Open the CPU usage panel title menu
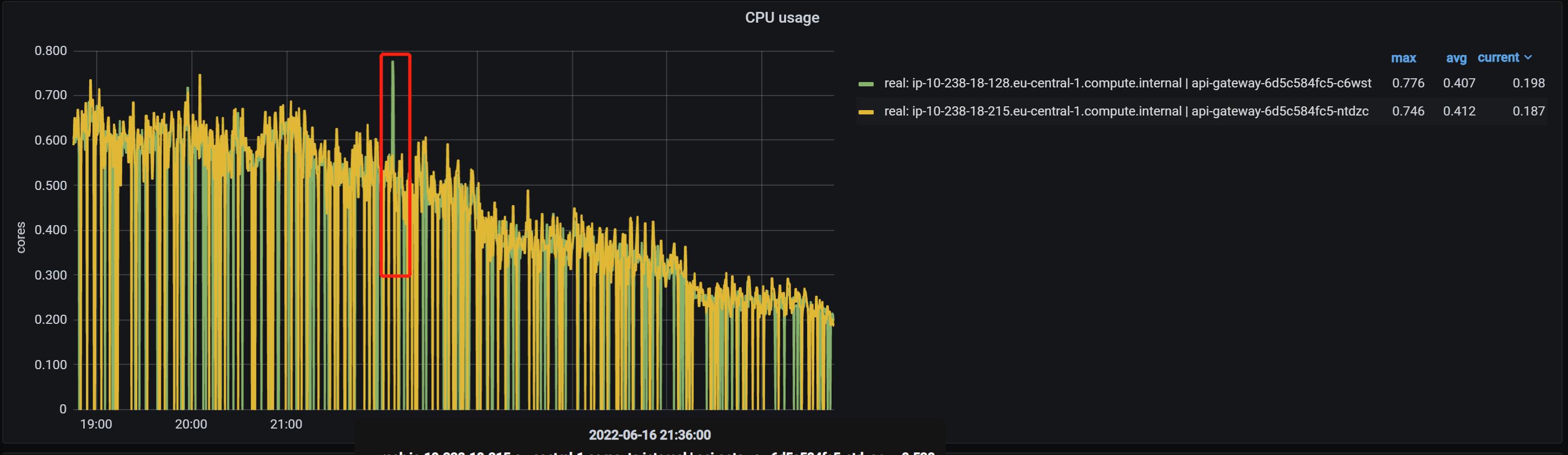Image resolution: width=1568 pixels, height=455 pixels. coord(781,18)
